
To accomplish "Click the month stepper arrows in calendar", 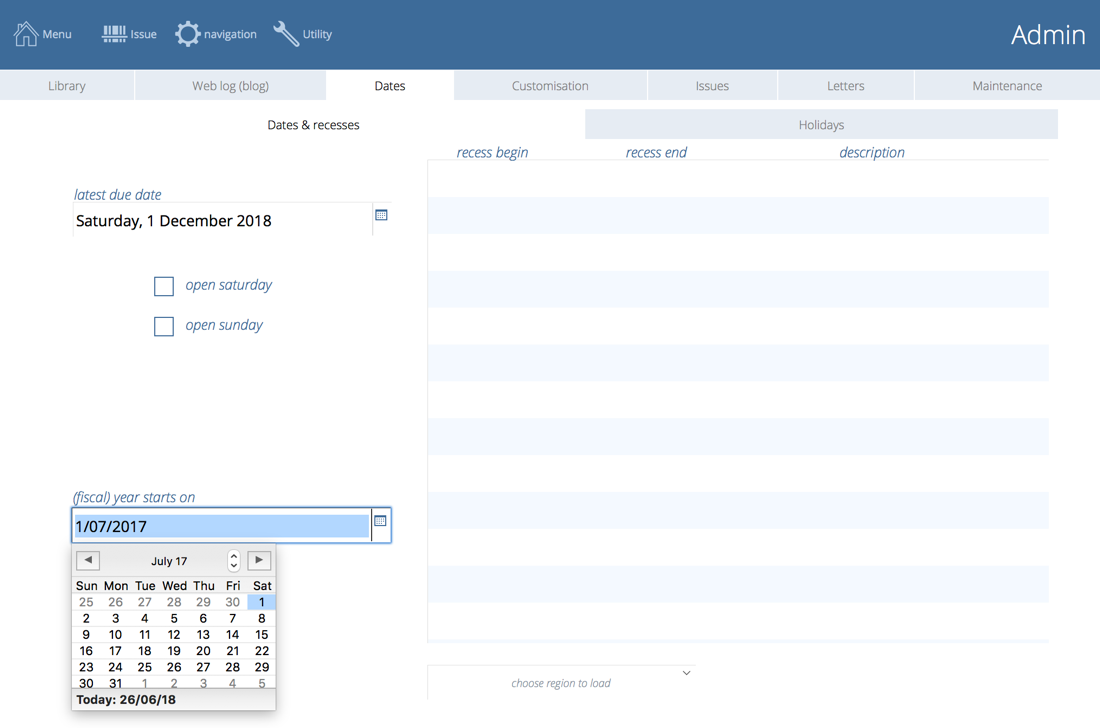I will (x=234, y=561).
